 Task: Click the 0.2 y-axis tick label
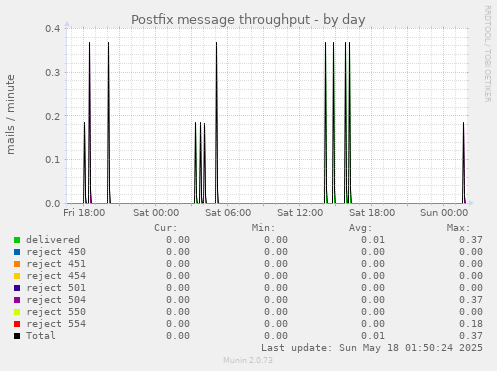(53, 116)
